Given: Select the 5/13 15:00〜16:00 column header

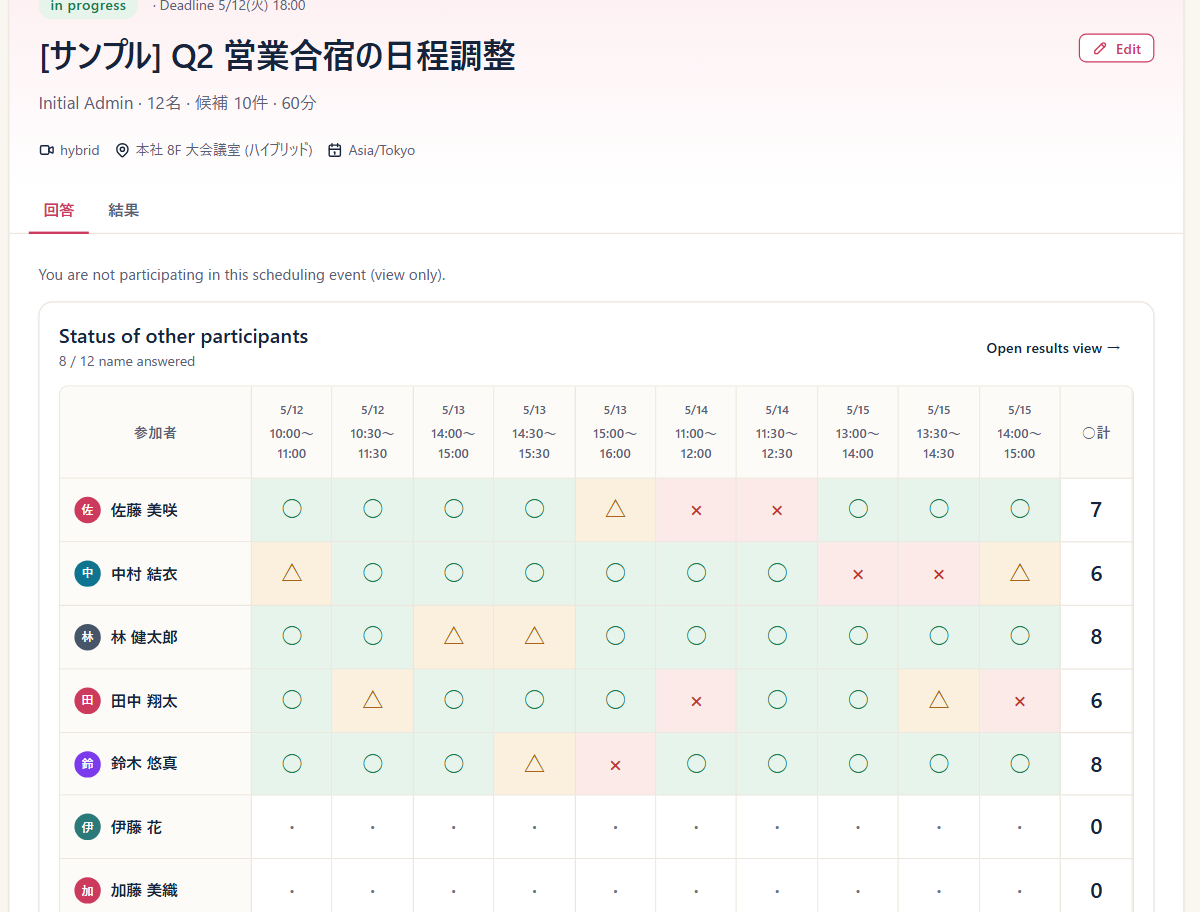Looking at the screenshot, I should tap(615, 432).
